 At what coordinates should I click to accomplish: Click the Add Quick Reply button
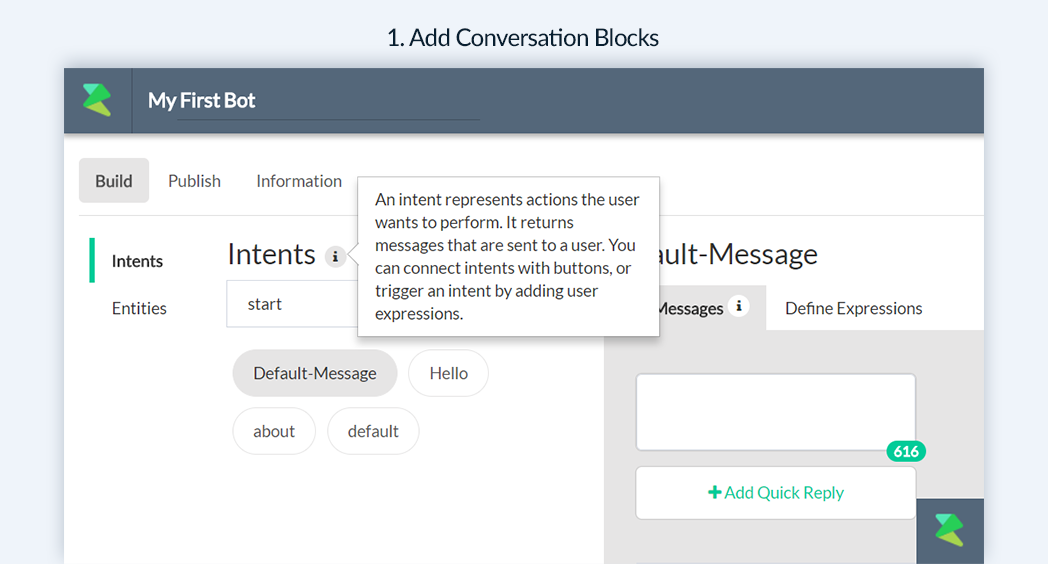[775, 492]
